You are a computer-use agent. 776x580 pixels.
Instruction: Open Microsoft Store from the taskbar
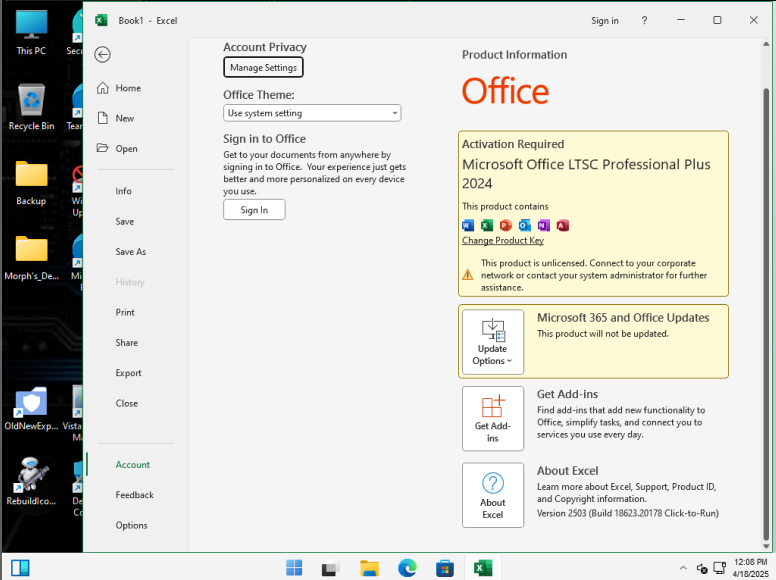(445, 568)
